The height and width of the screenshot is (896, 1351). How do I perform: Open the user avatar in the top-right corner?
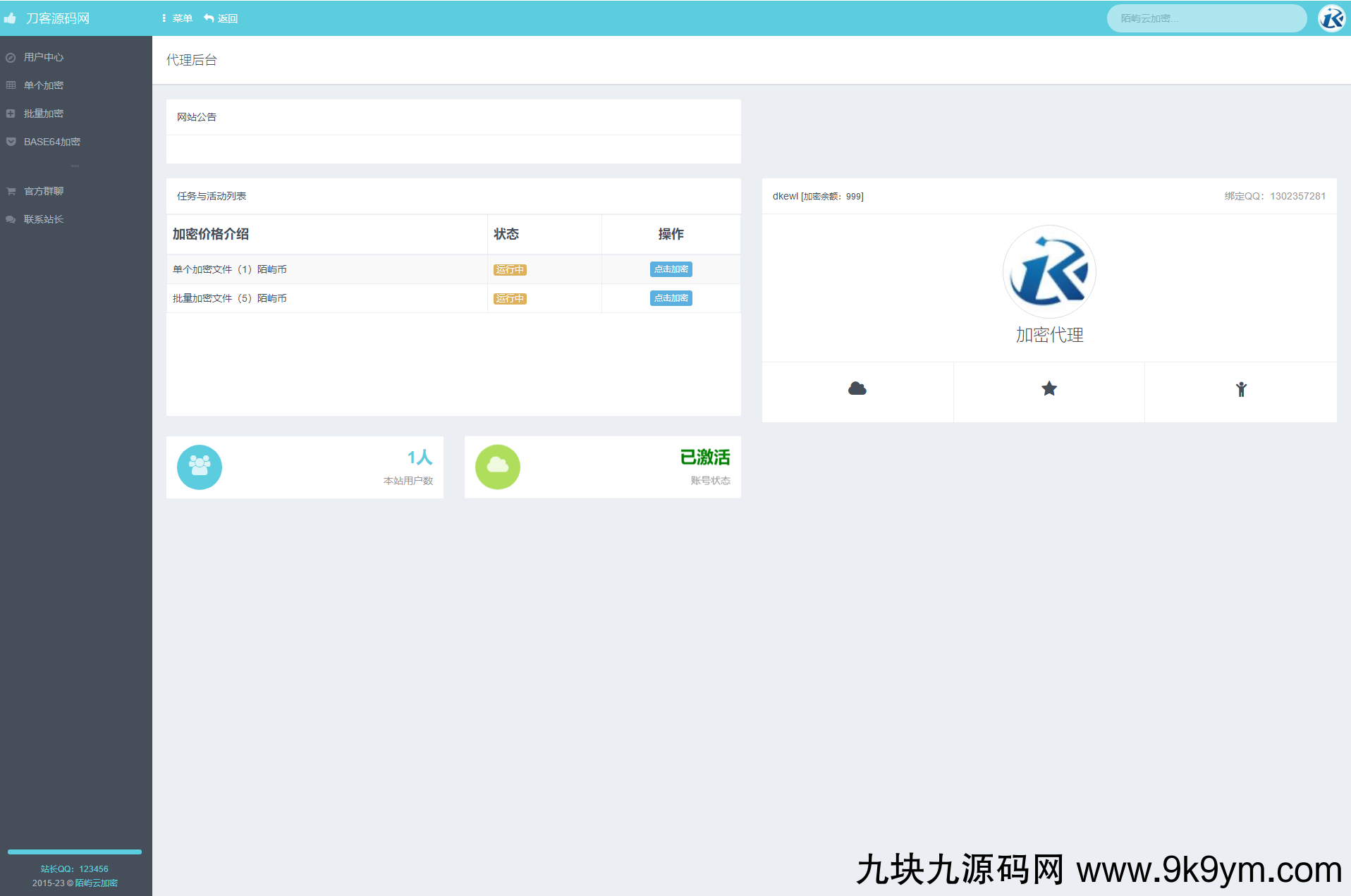pyautogui.click(x=1331, y=18)
